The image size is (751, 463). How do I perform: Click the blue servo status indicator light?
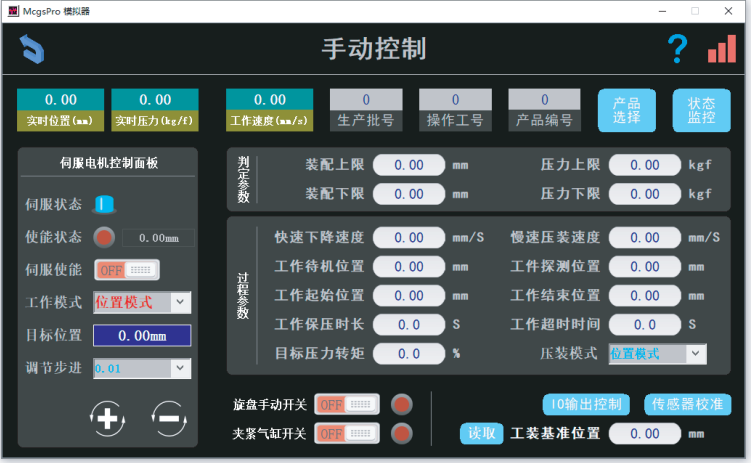[105, 204]
